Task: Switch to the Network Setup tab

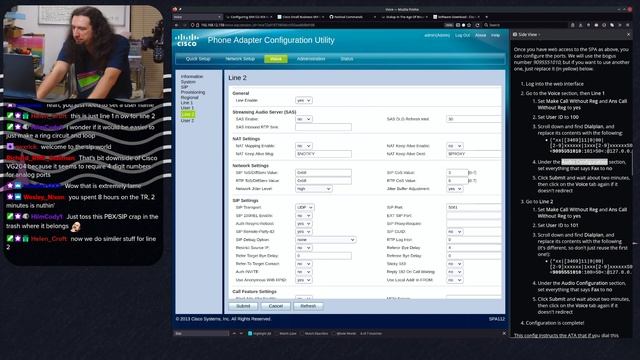Action: click(x=240, y=59)
